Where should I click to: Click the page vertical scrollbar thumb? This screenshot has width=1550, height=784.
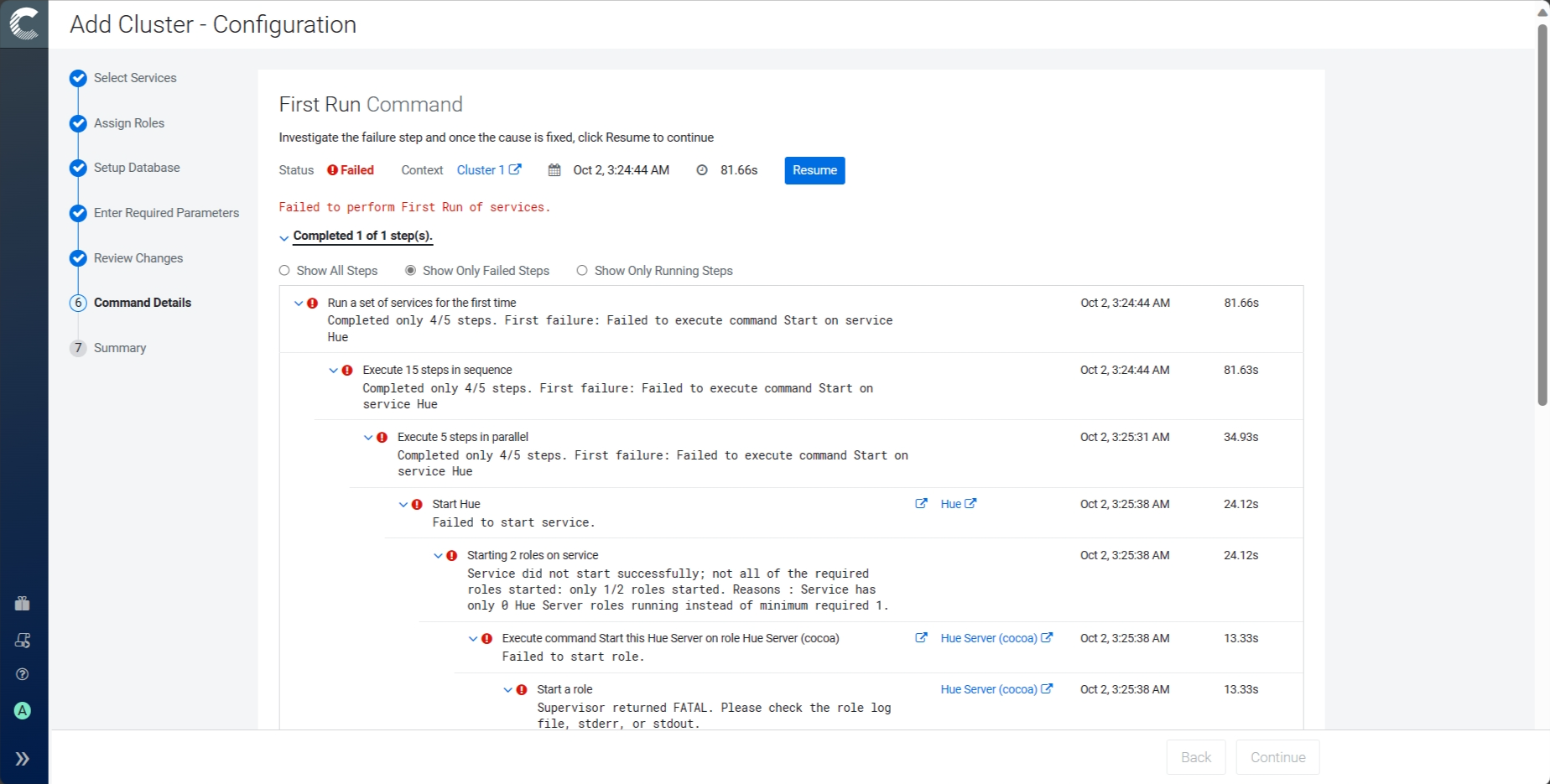tap(1542, 214)
